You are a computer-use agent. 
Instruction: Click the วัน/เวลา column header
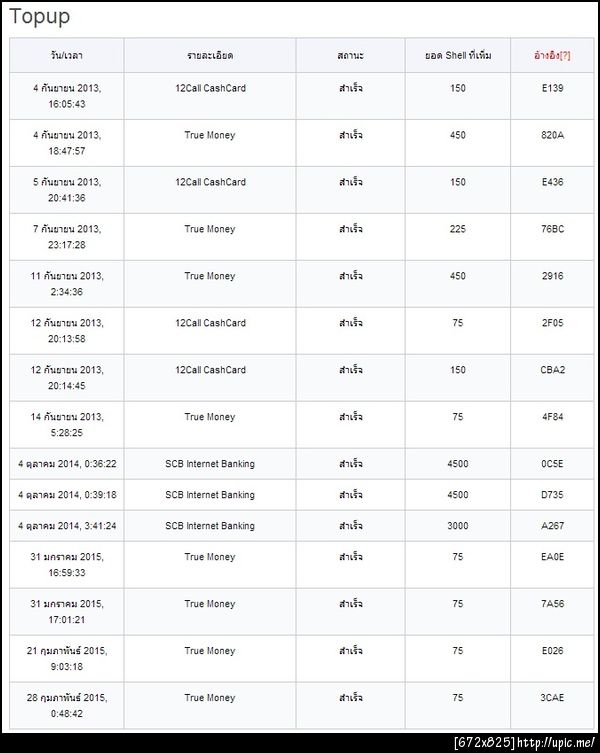click(x=67, y=55)
